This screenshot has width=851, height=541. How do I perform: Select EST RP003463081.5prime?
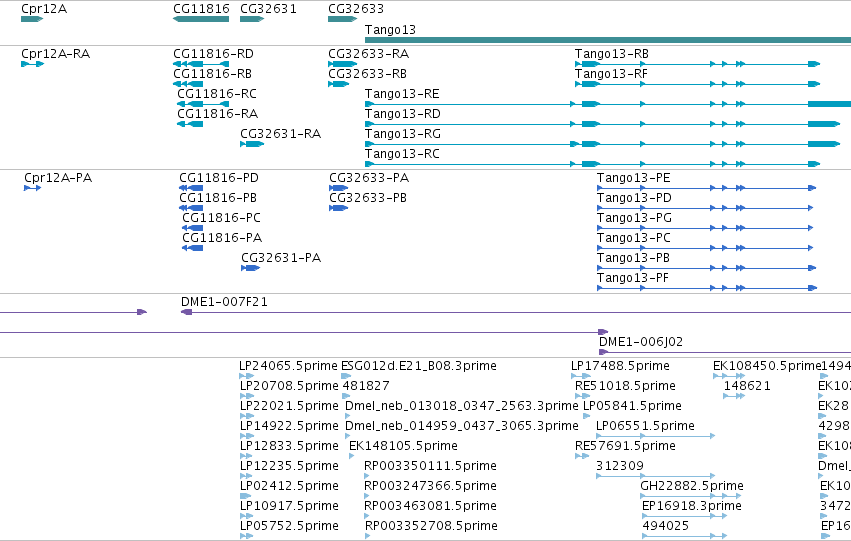[x=430, y=507]
